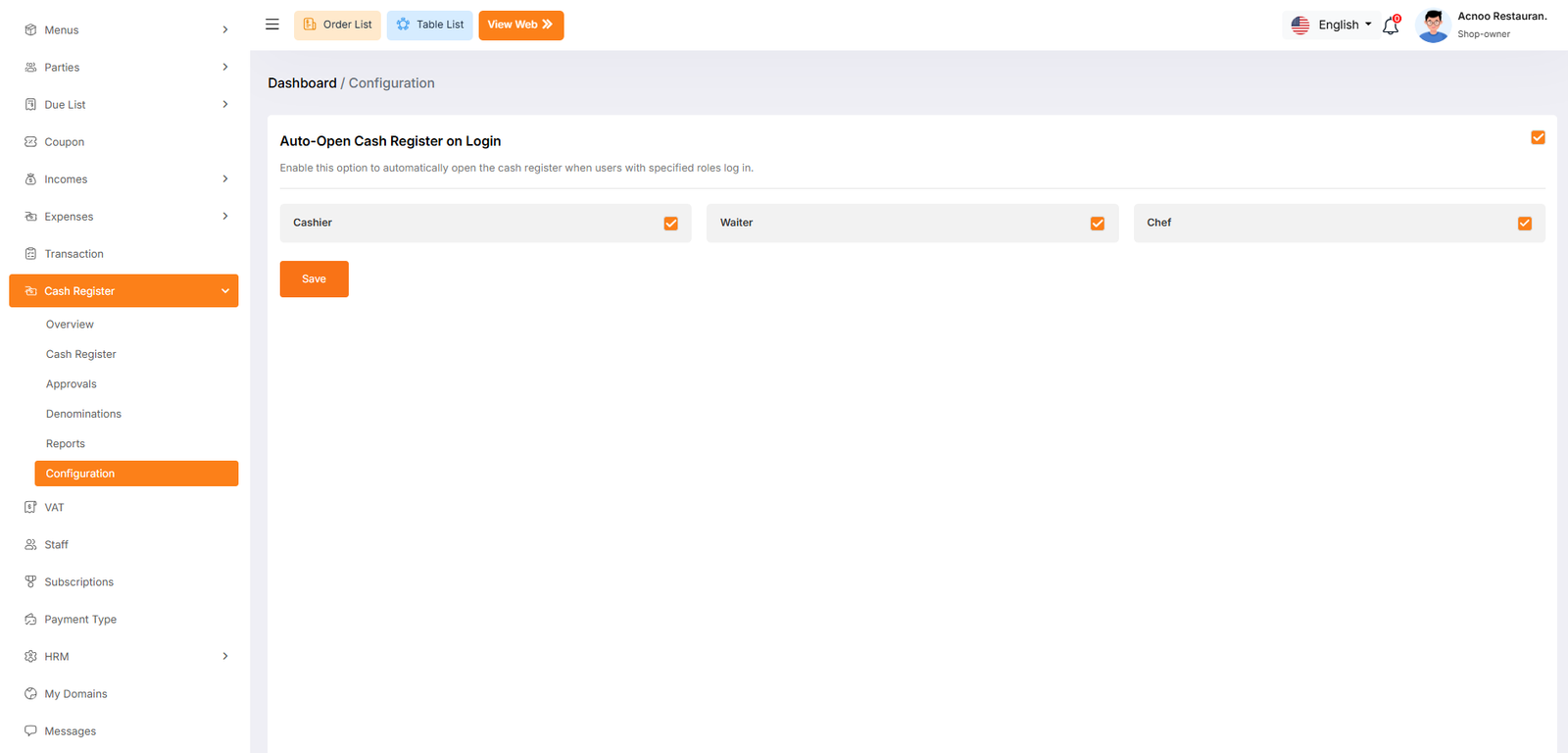This screenshot has width=1568, height=753.
Task: Click the Messages sidebar icon
Action: click(30, 731)
